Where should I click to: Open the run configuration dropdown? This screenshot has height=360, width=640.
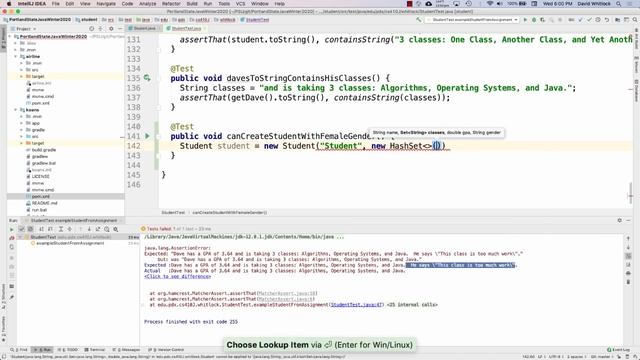coord(472,20)
